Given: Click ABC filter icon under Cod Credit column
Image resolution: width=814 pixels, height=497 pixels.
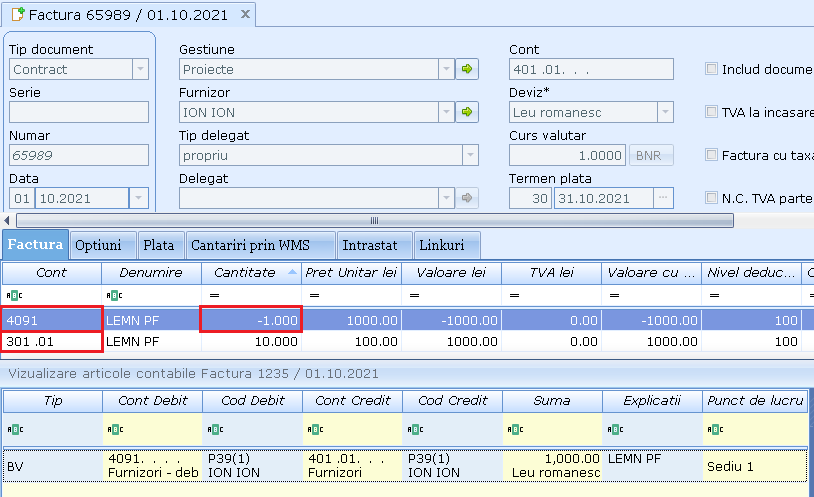Looking at the screenshot, I should (x=415, y=429).
